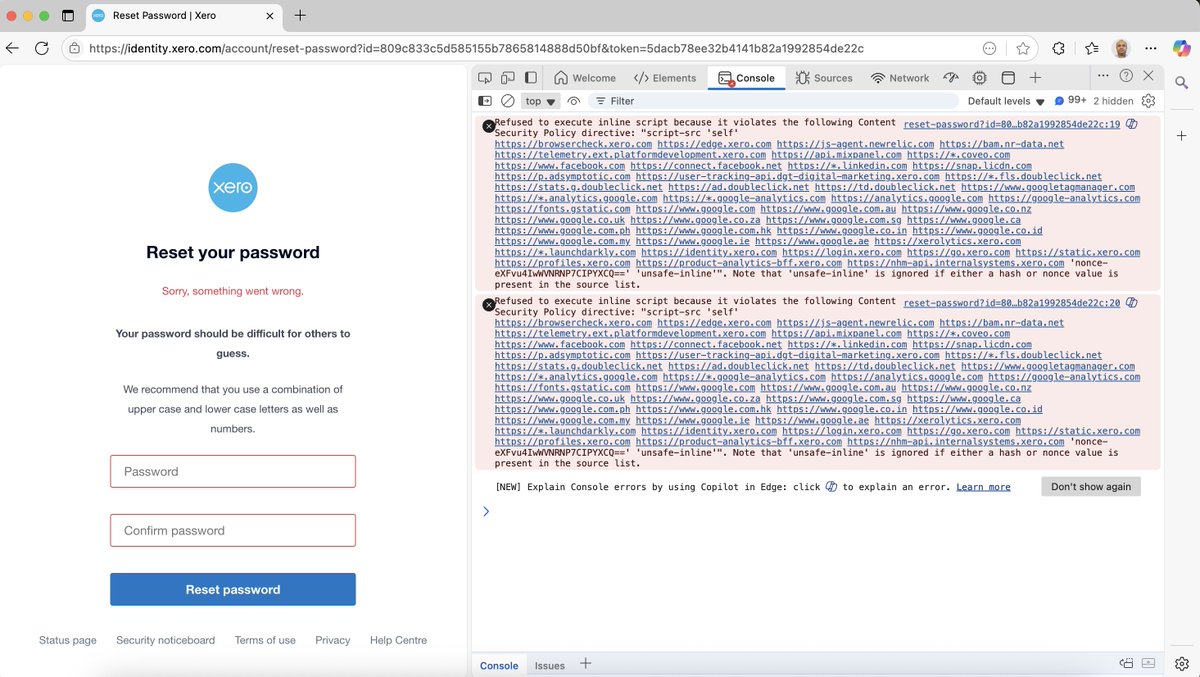
Task: Click the 99+ issues counter
Action: (1071, 101)
